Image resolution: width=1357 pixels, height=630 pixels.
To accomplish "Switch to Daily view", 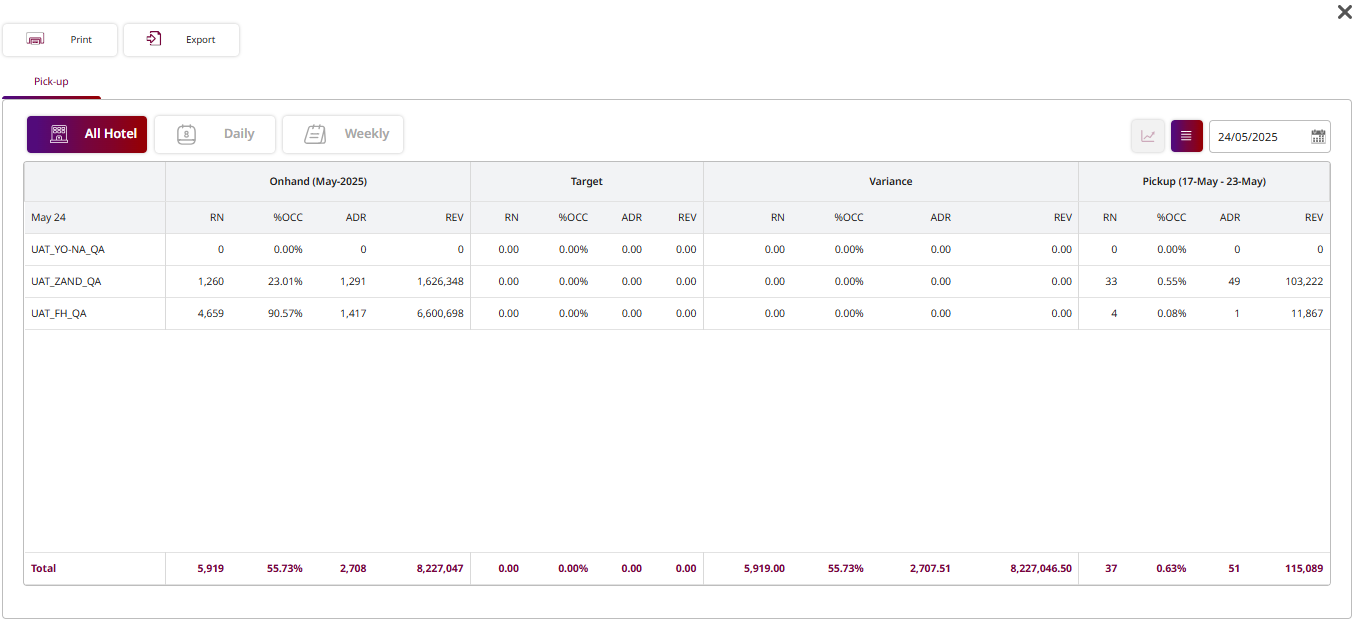I will click(239, 134).
